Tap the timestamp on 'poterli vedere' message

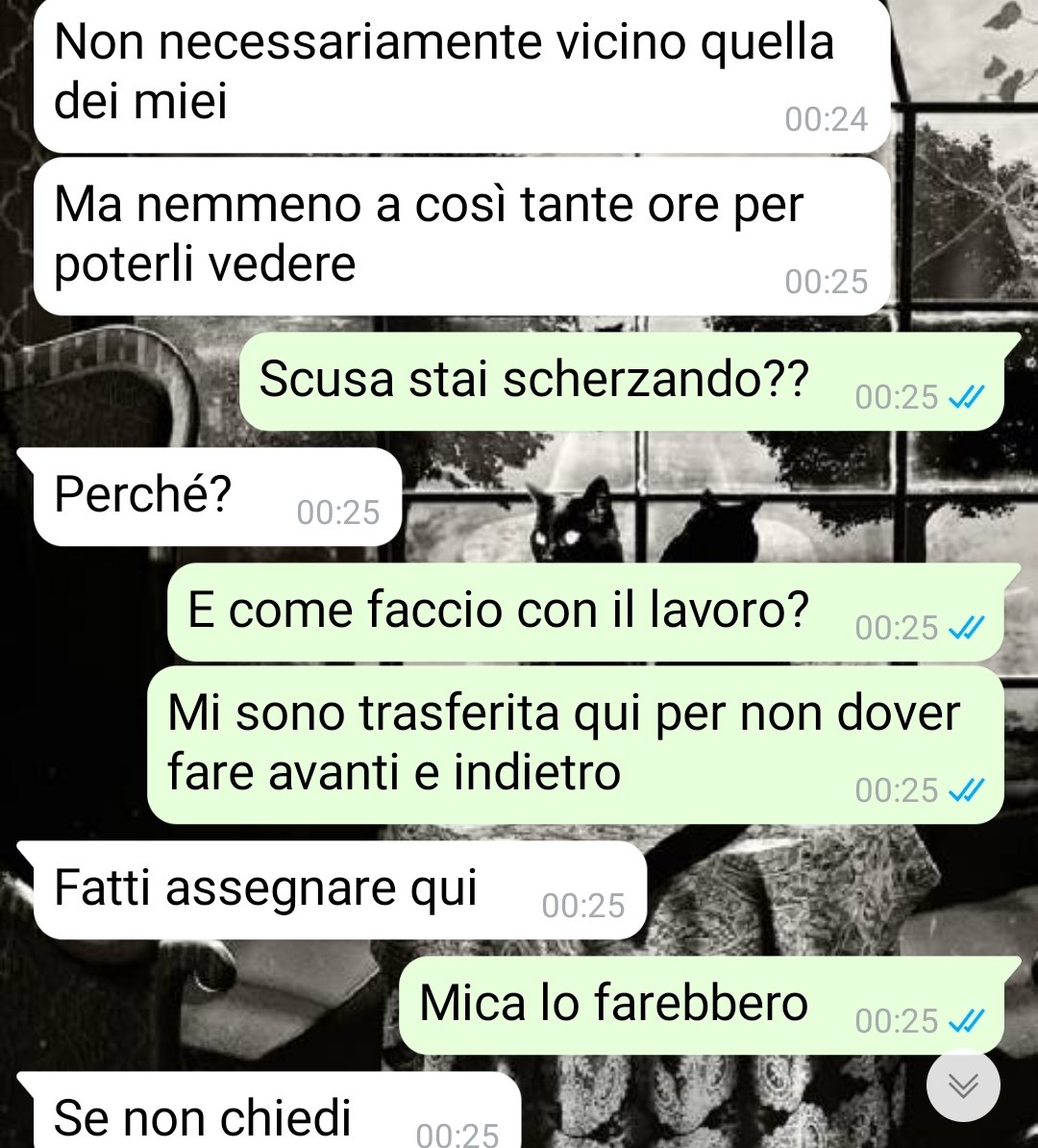(x=827, y=282)
